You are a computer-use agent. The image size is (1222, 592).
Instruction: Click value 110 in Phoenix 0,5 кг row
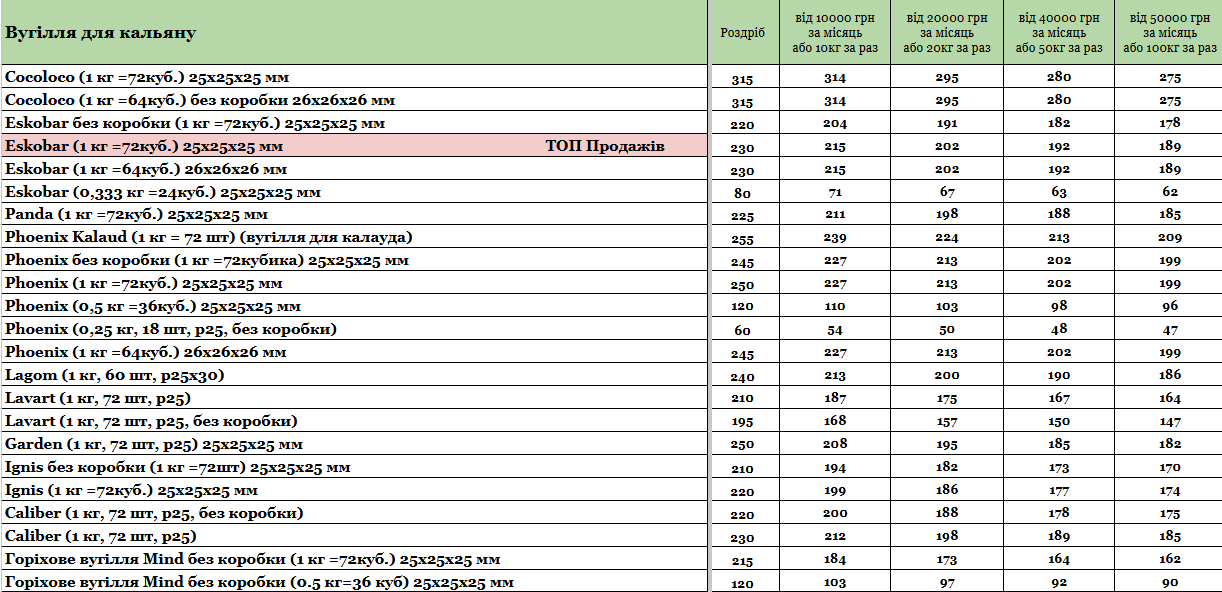coord(835,306)
